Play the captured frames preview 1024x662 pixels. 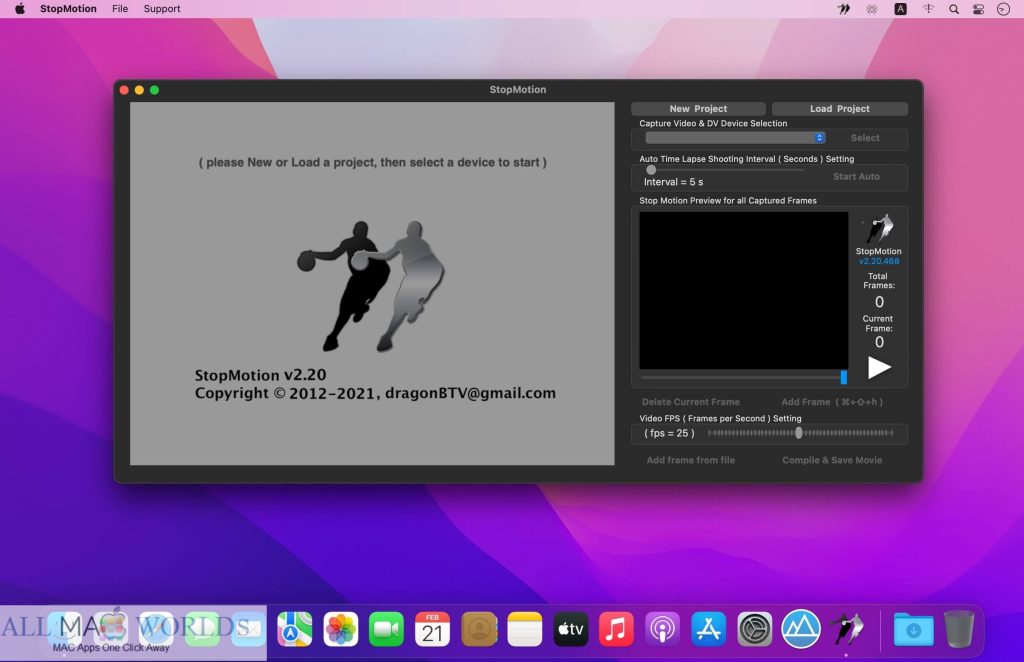click(879, 368)
